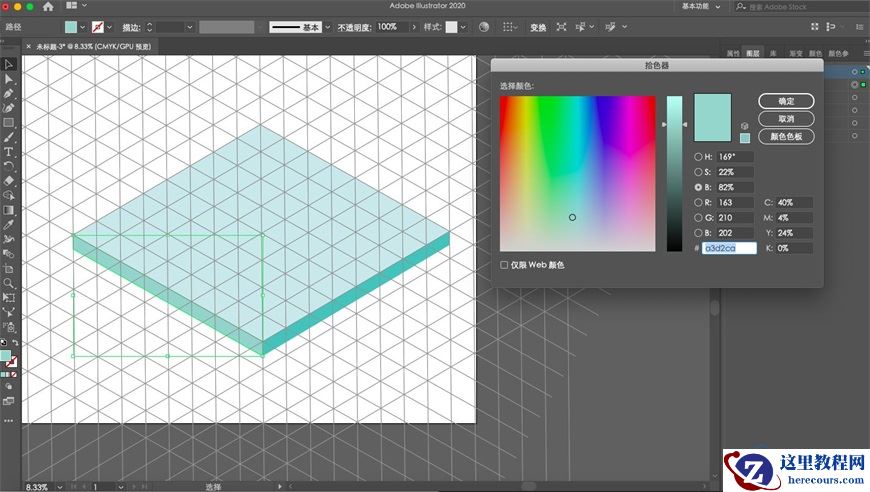Select the Eraser tool
Image resolution: width=870 pixels, height=492 pixels.
pos(8,181)
